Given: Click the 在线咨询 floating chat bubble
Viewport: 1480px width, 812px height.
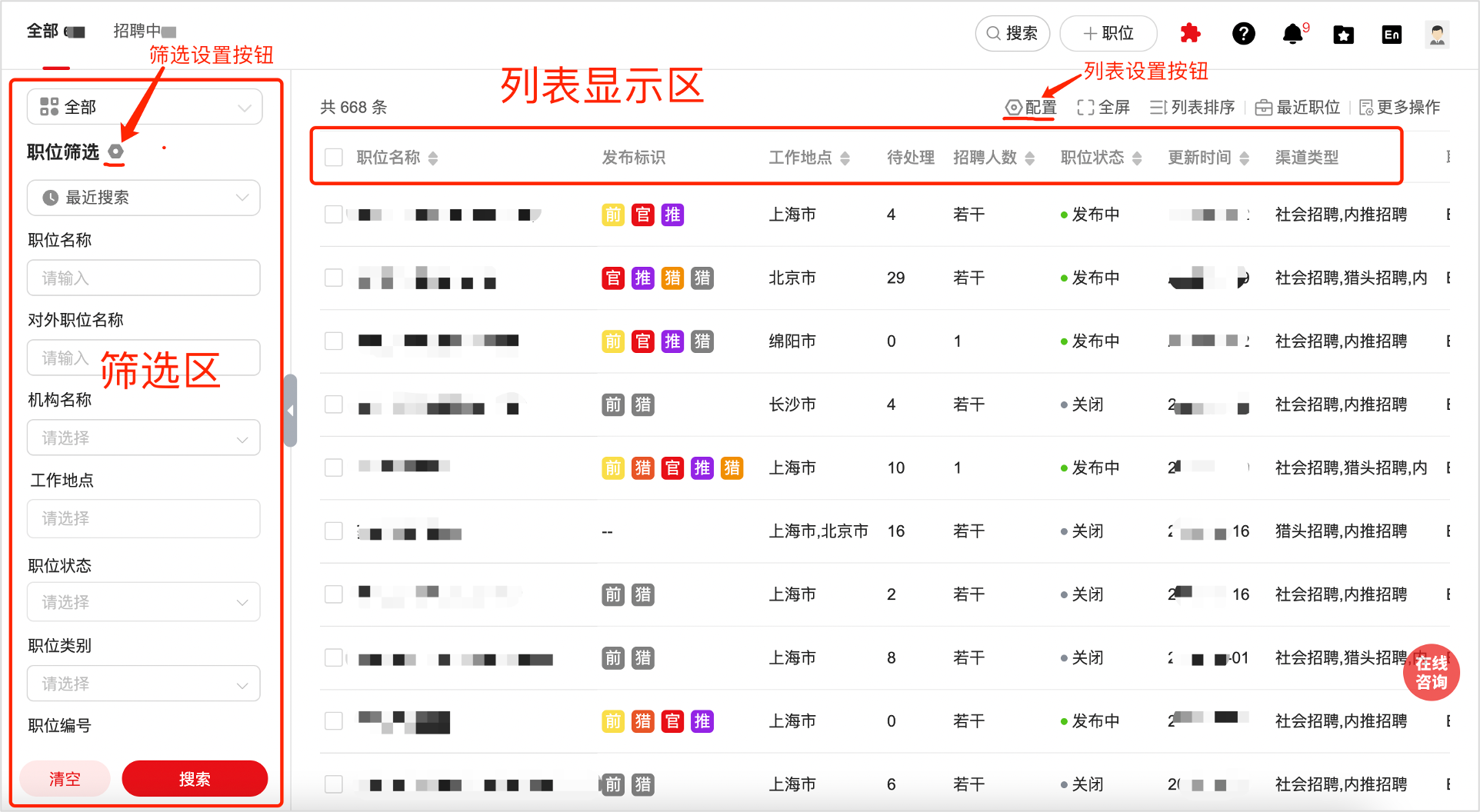Looking at the screenshot, I should pos(1431,672).
